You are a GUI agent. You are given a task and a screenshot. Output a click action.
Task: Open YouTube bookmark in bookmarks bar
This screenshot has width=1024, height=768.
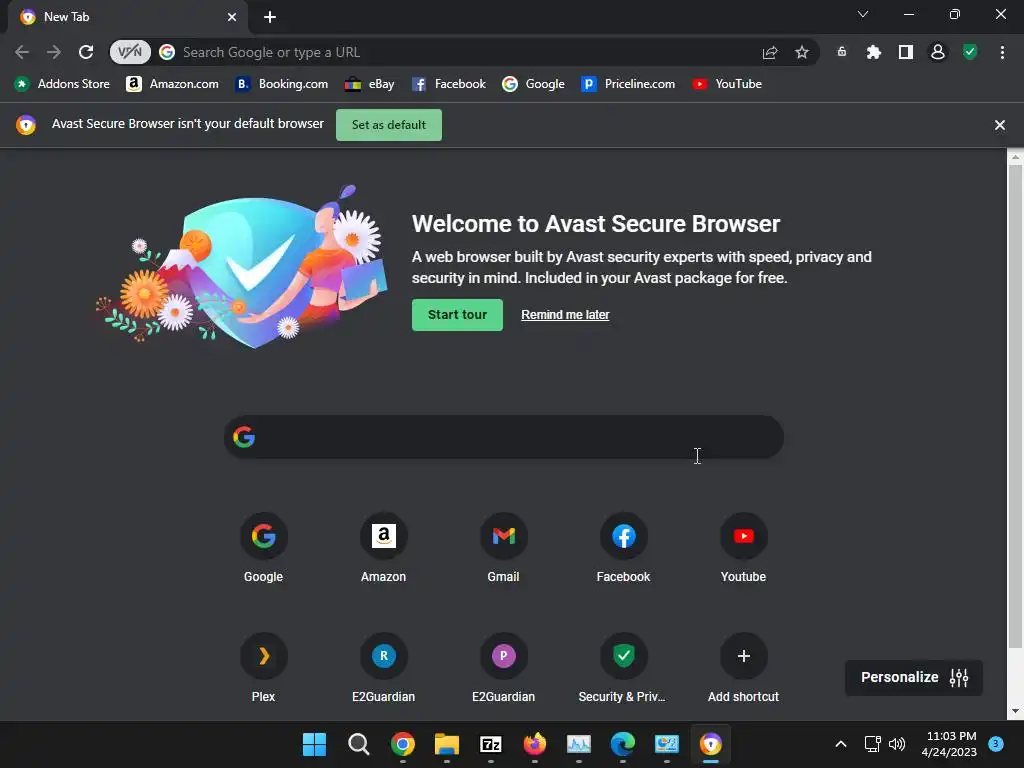(x=727, y=84)
